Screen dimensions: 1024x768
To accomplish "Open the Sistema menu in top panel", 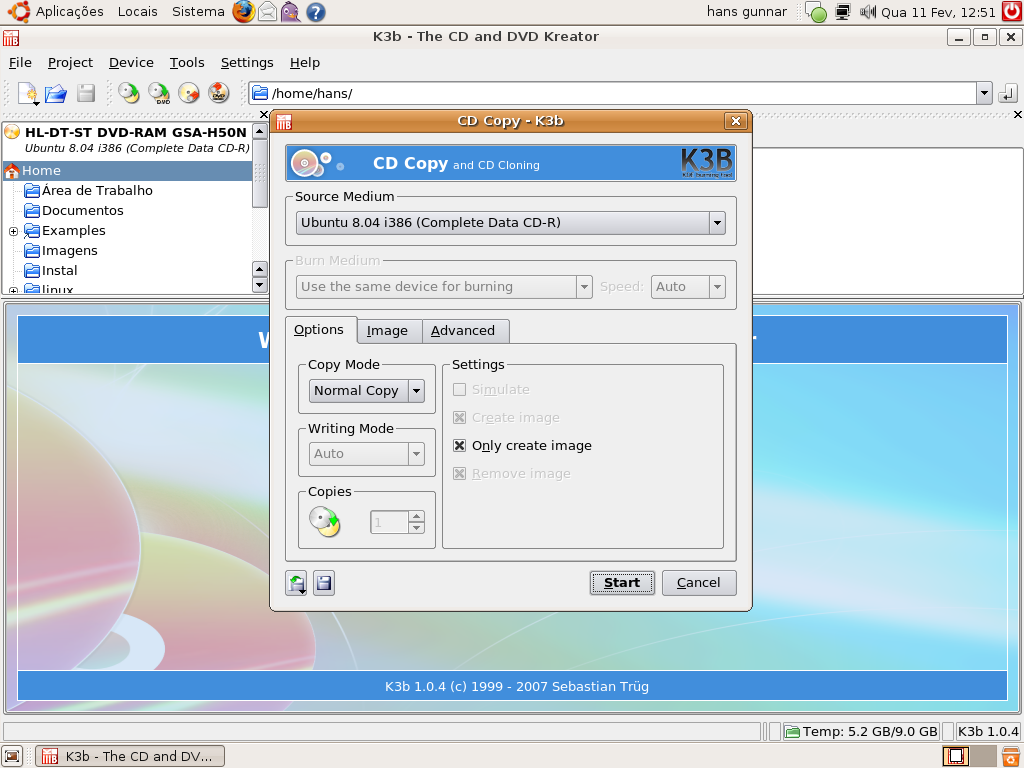I will coord(199,12).
